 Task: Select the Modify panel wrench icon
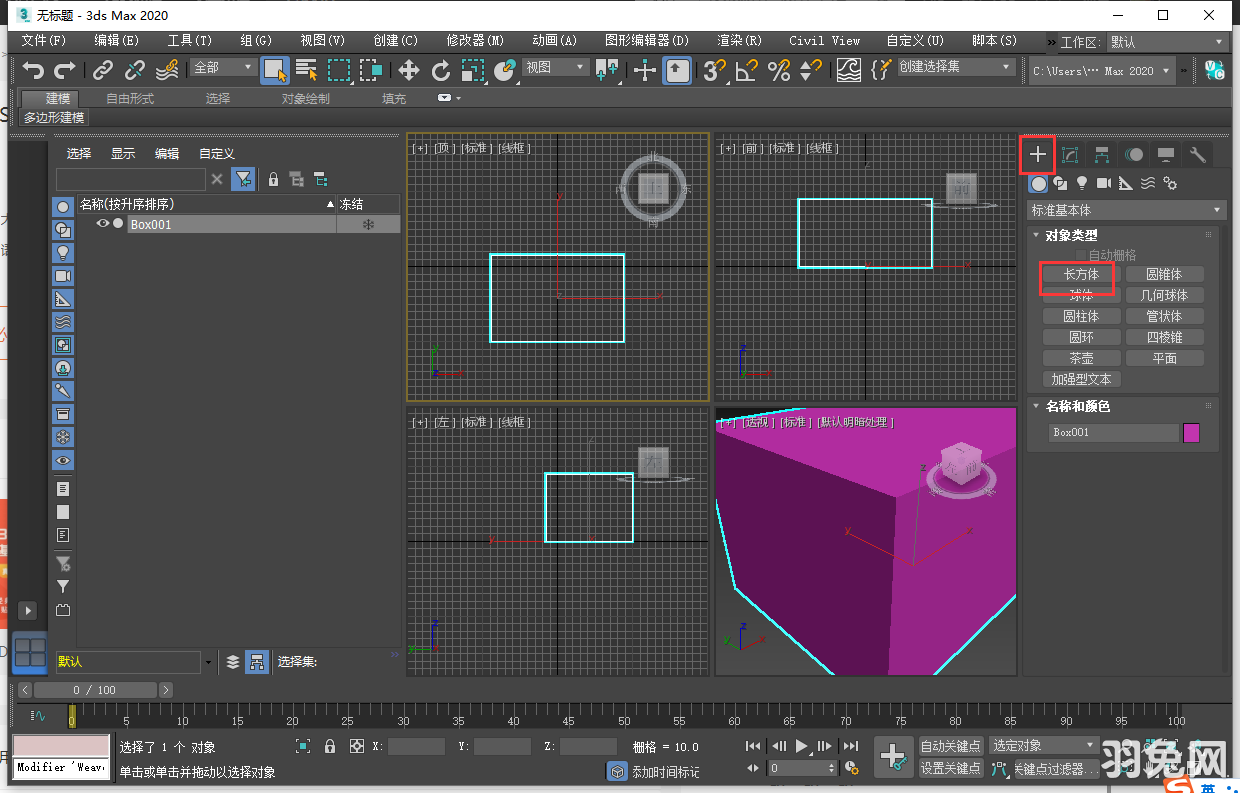point(1196,155)
